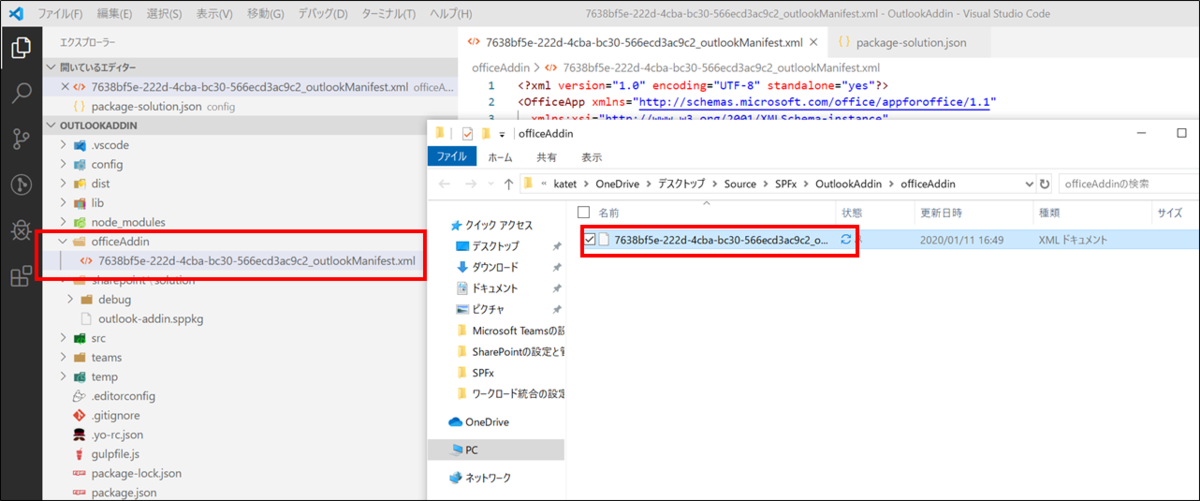Open 選択(S) menu in VS Code
Screen dimensions: 1200x501
pos(163,15)
